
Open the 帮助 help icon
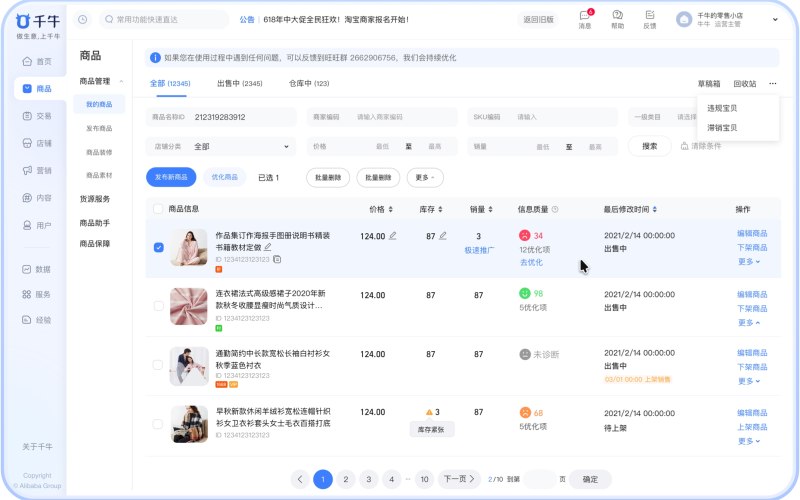[x=617, y=19]
